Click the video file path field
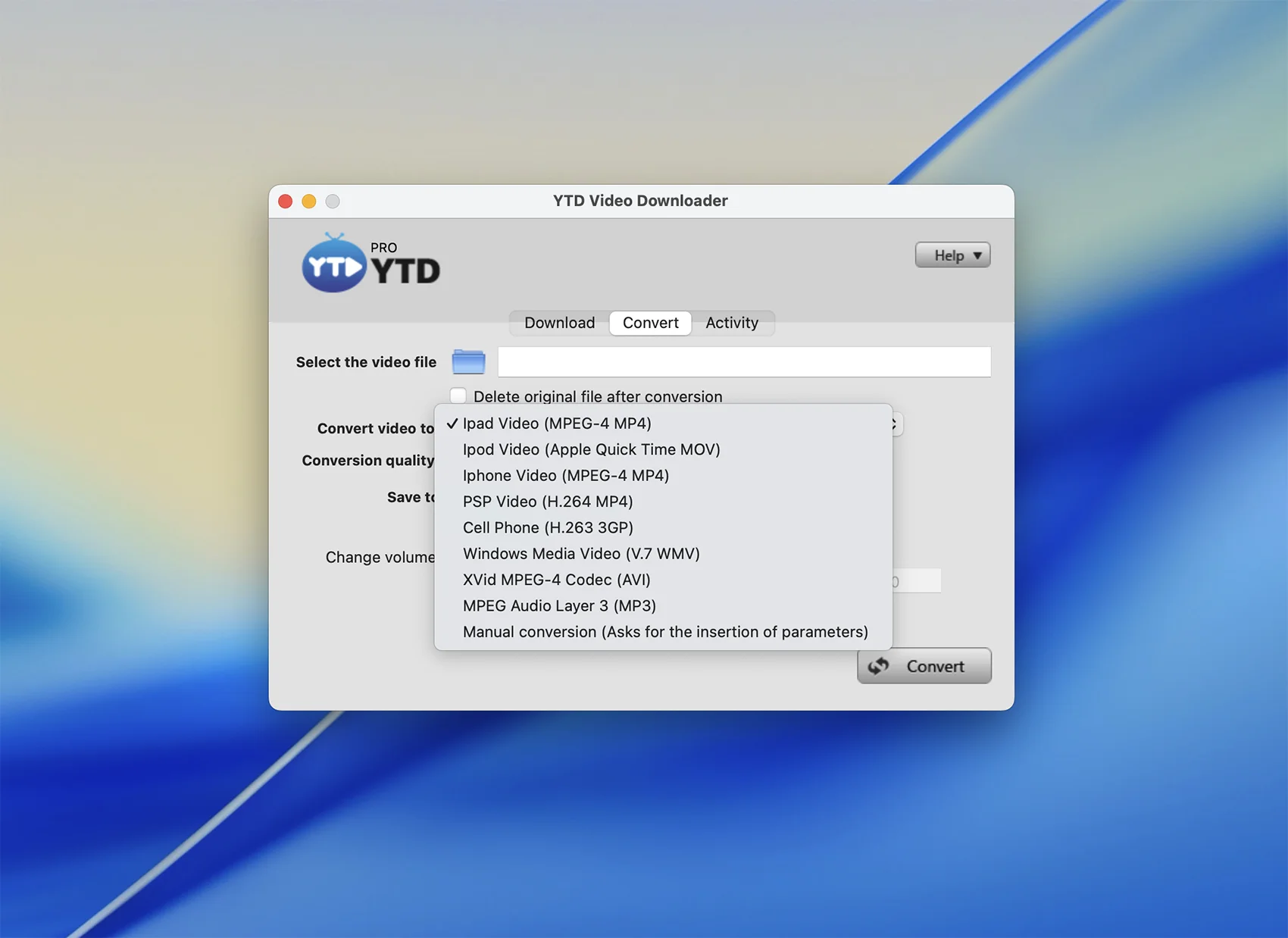Viewport: 1288px width, 938px height. pyautogui.click(x=743, y=362)
